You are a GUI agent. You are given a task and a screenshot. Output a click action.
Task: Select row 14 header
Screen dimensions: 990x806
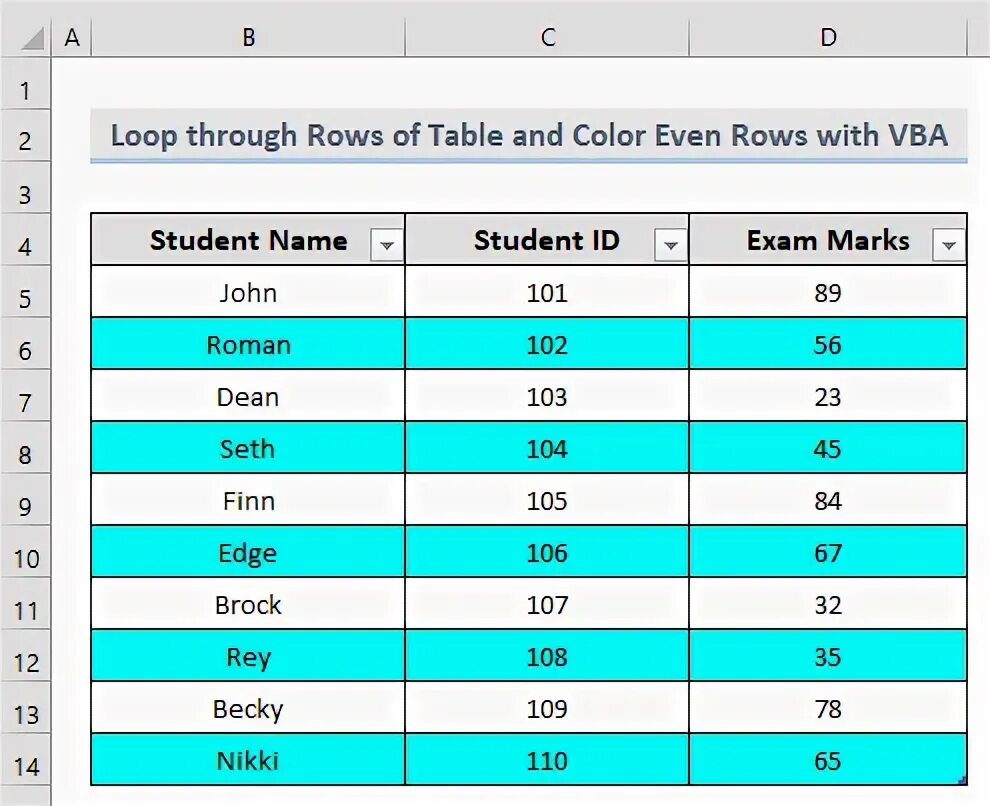25,766
